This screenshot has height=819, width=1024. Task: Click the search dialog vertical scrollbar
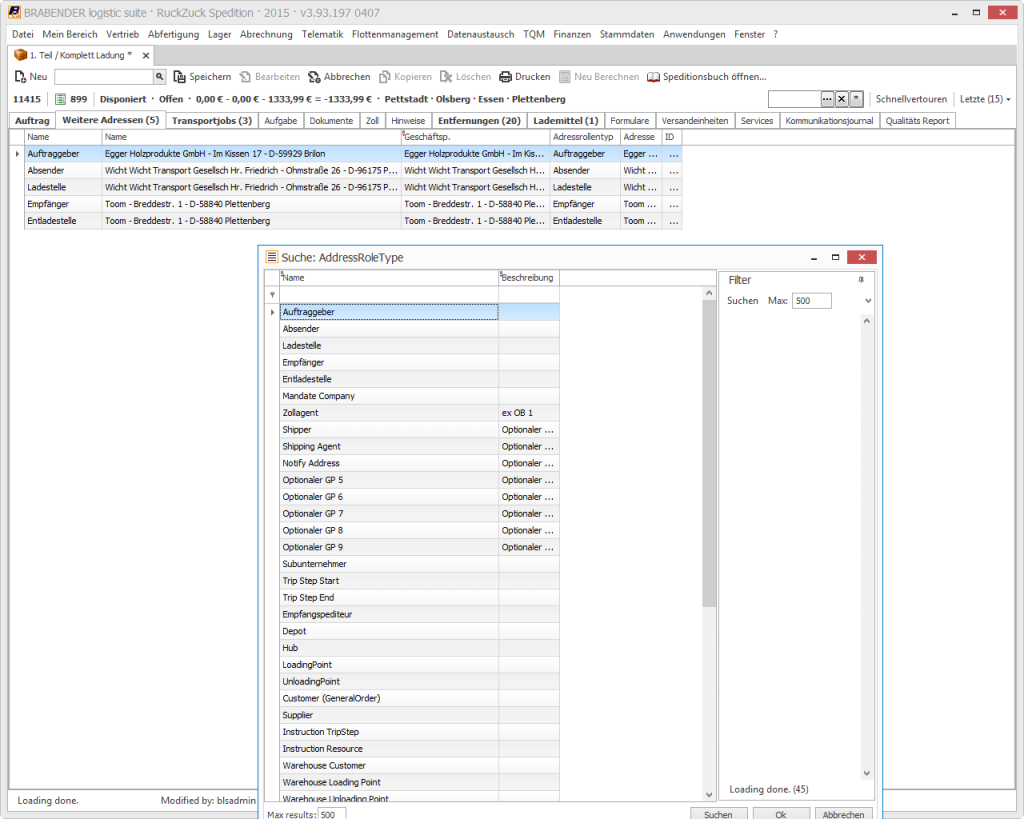coord(709,450)
